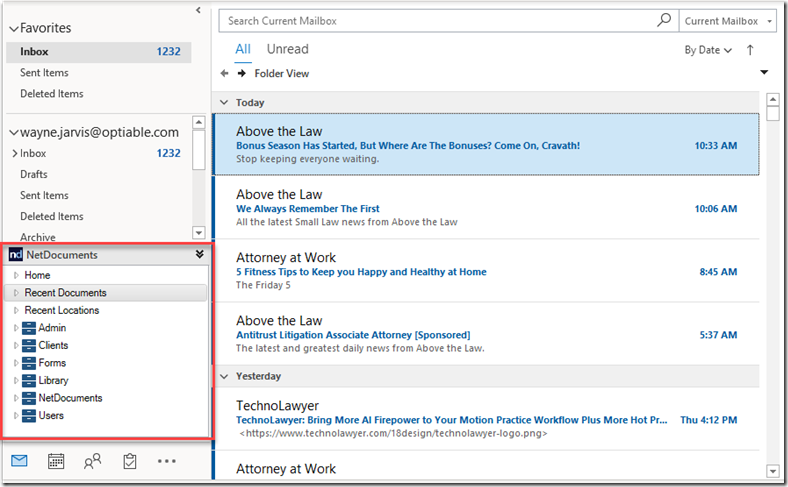788x487 pixels.
Task: Open Deleted Items under the account
Action: (52, 217)
